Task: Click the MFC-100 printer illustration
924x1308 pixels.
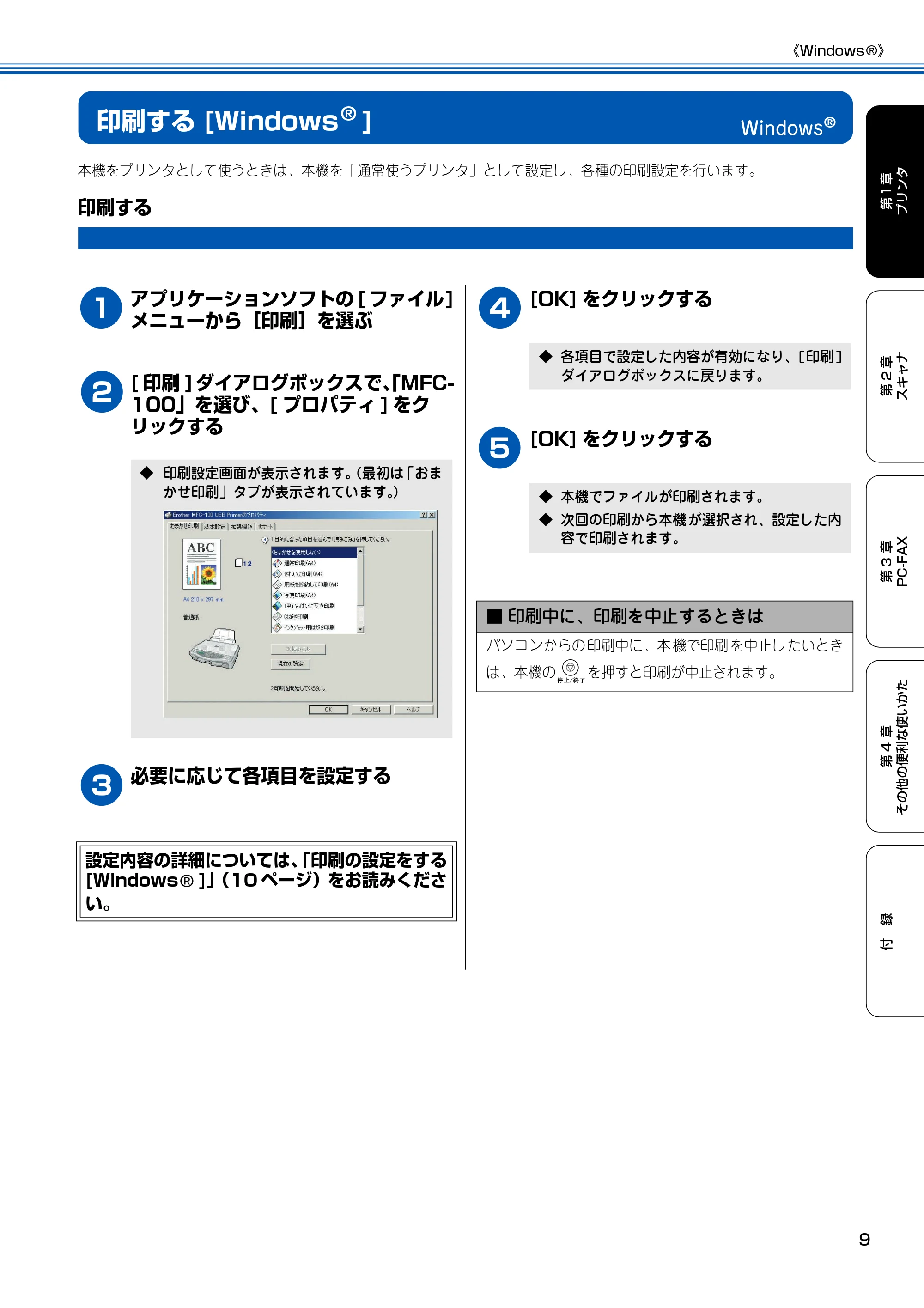Action: click(215, 649)
